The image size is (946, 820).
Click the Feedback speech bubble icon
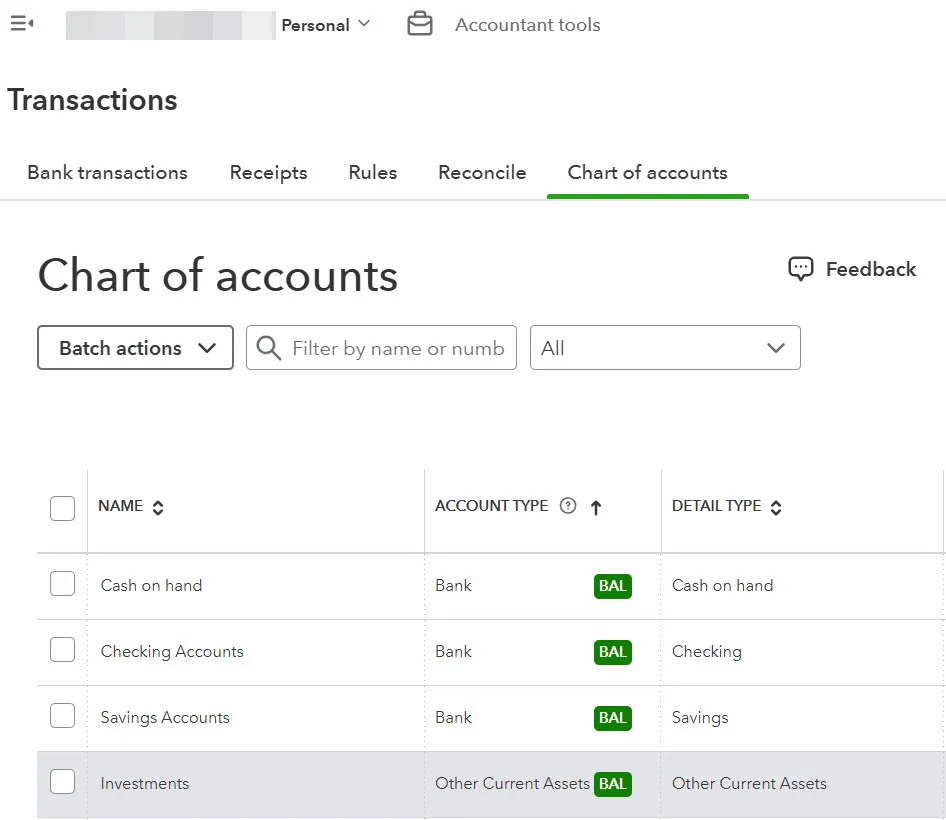coord(800,269)
